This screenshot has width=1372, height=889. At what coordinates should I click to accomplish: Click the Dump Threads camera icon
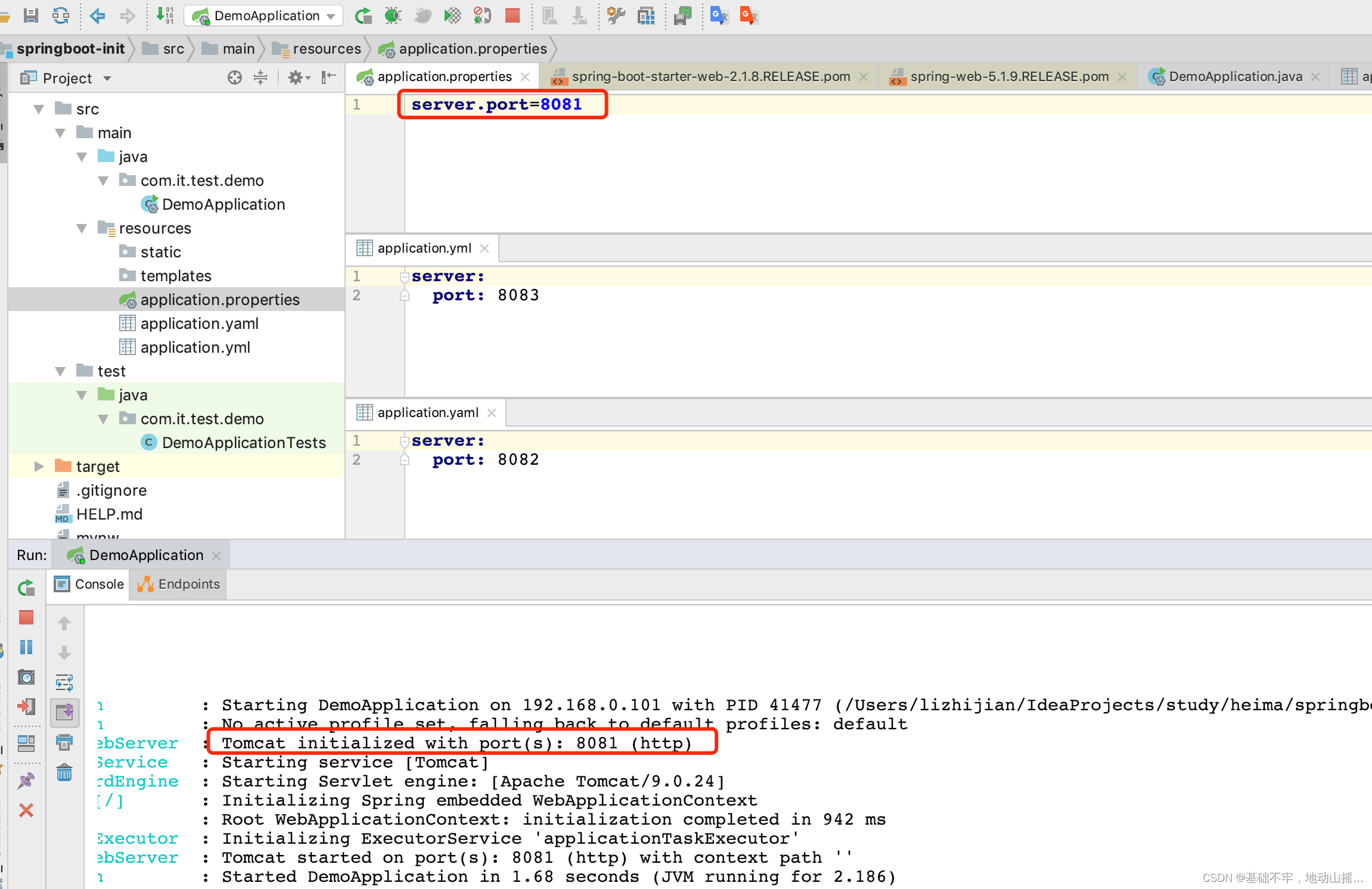click(26, 677)
